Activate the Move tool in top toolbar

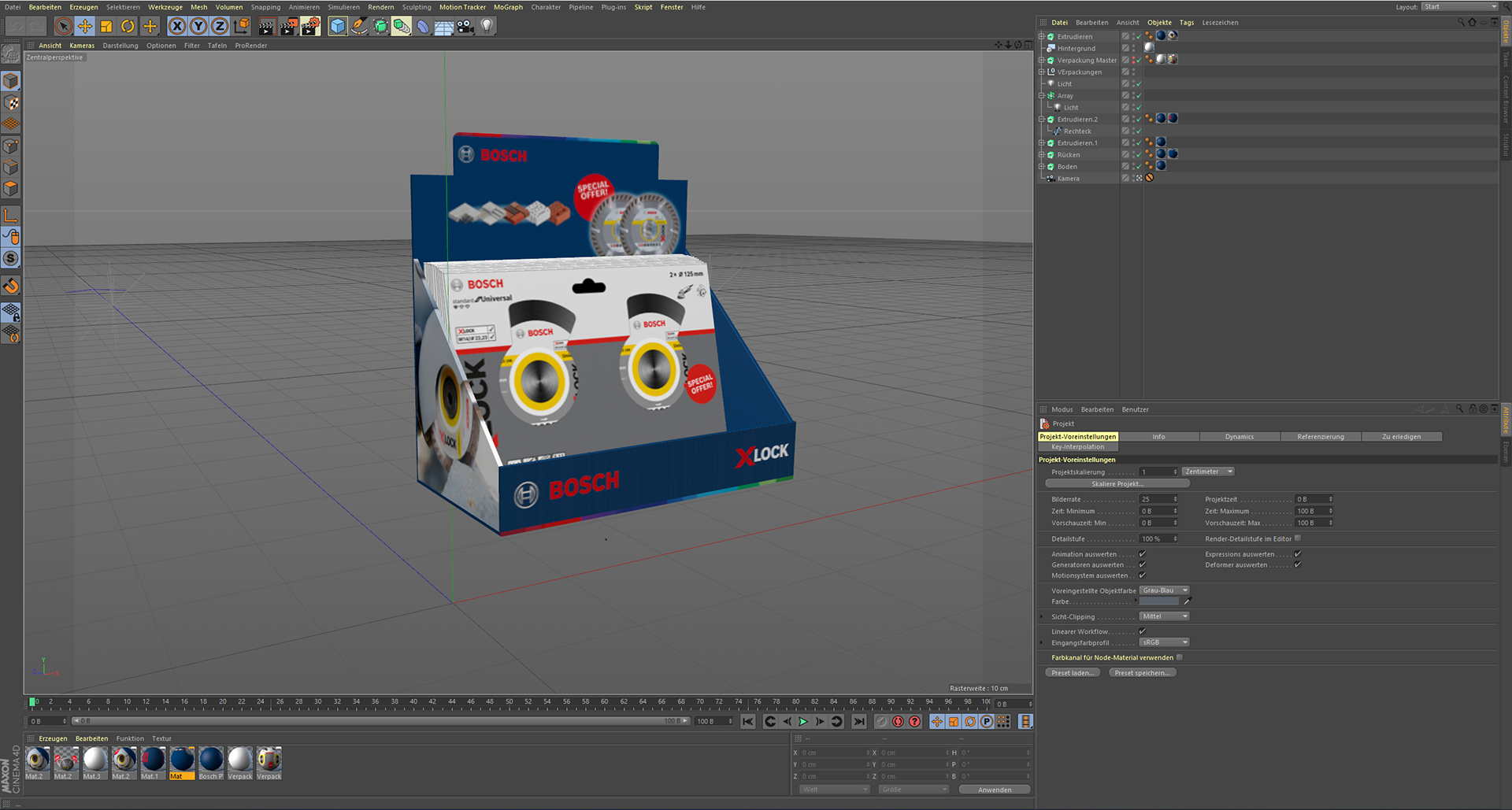85,26
